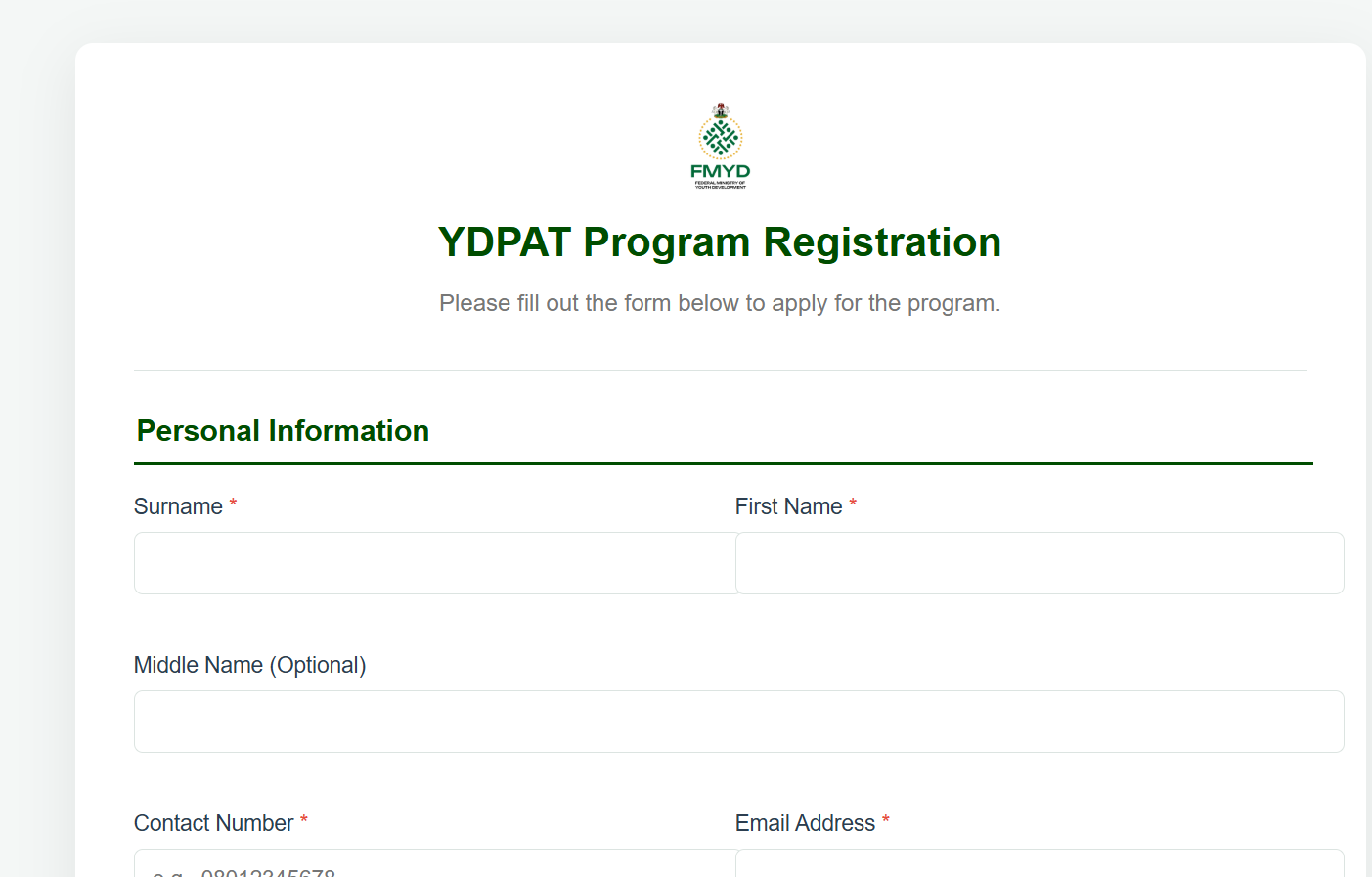Screen dimensions: 1372x877
Task: Click the red asterisk beside First Name
Action: click(853, 501)
